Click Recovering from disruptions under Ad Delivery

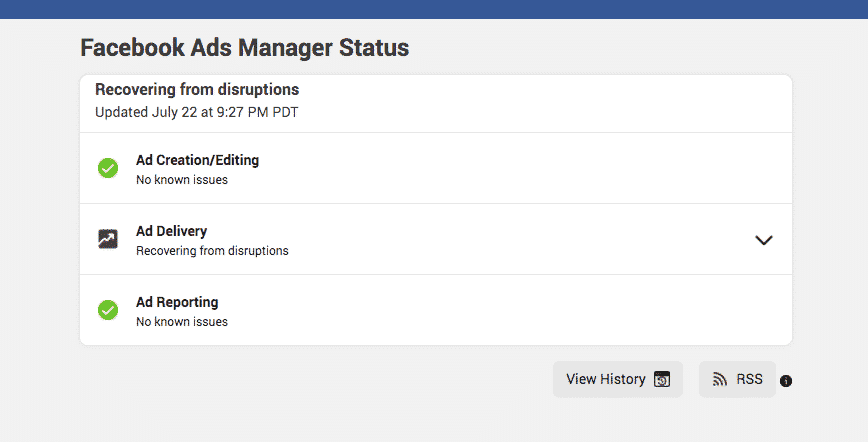click(212, 251)
